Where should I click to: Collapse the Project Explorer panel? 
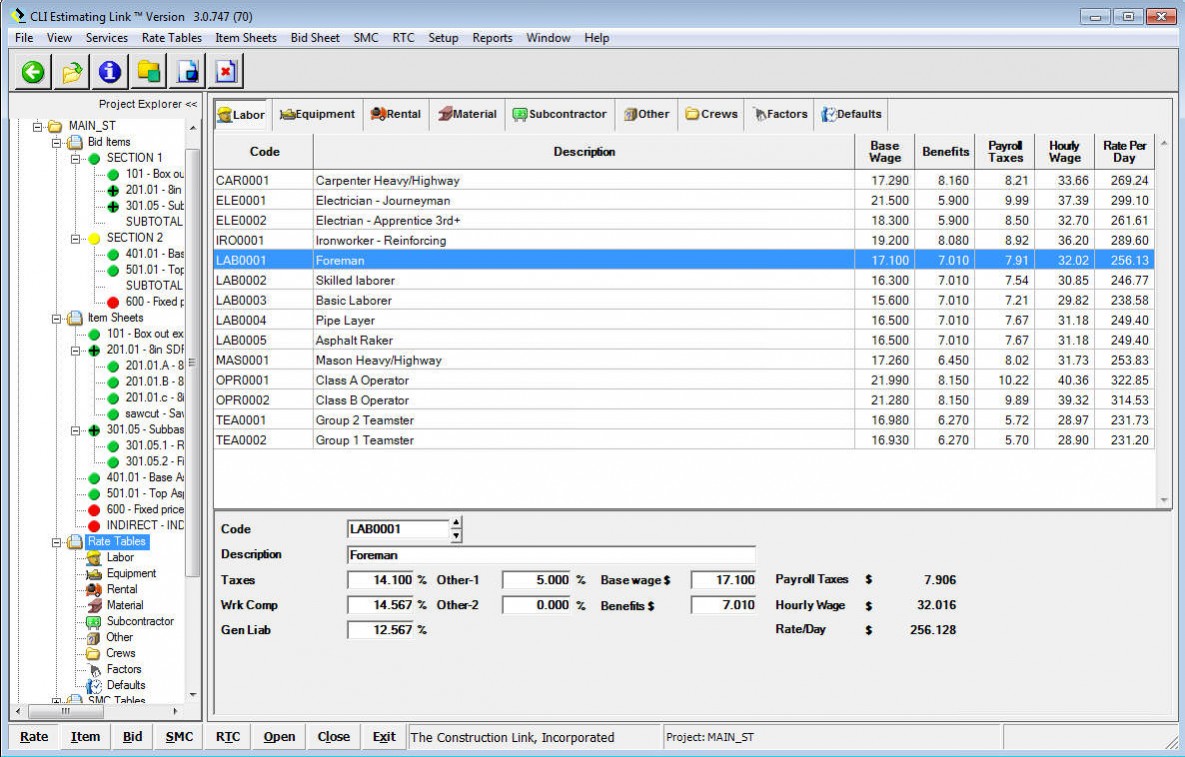191,104
